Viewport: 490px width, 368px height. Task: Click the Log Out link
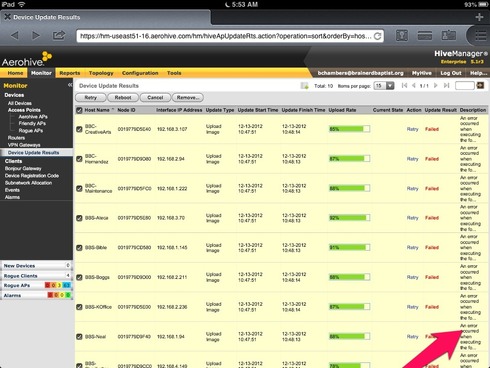[x=451, y=73]
